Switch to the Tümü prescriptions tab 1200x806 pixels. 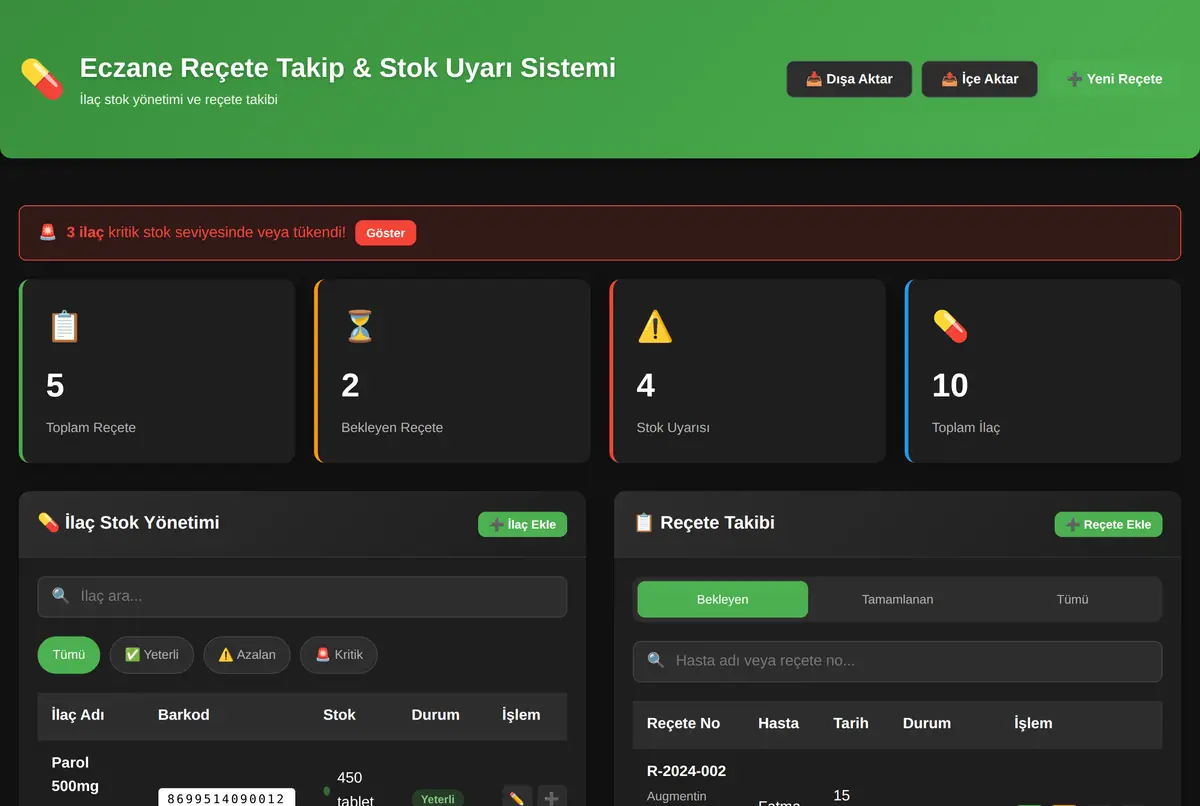(x=1072, y=599)
